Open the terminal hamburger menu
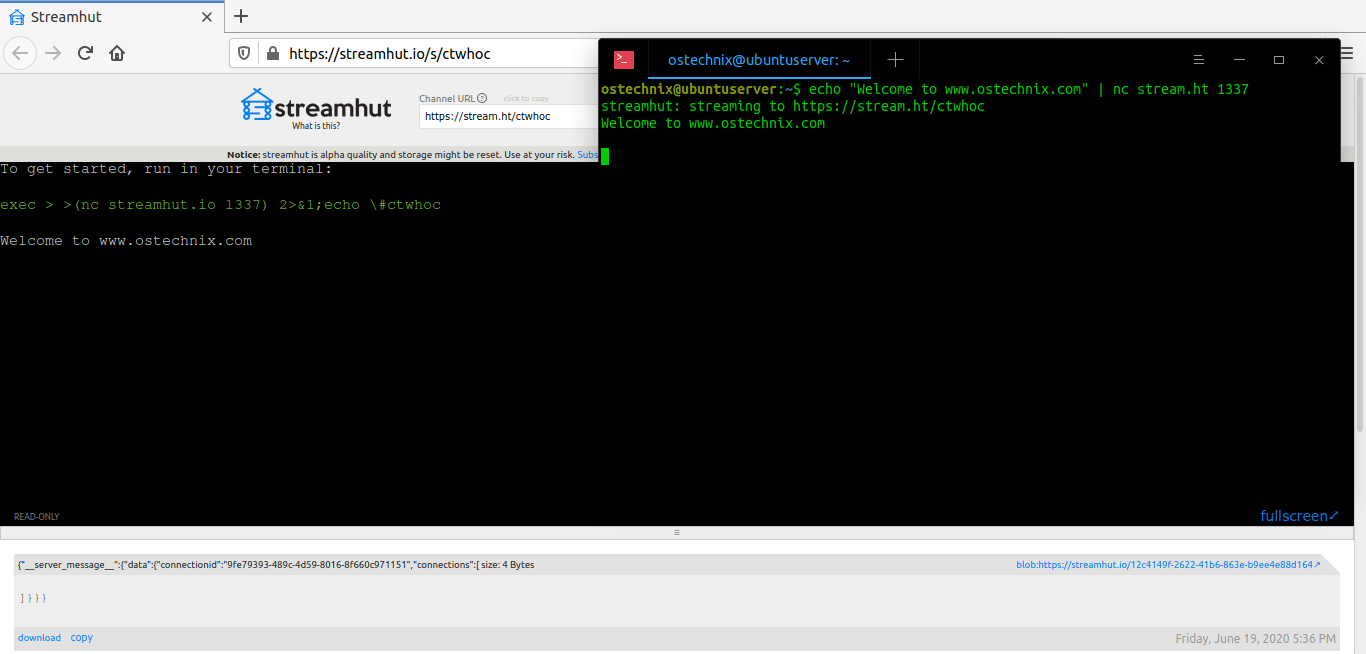 (x=1198, y=60)
